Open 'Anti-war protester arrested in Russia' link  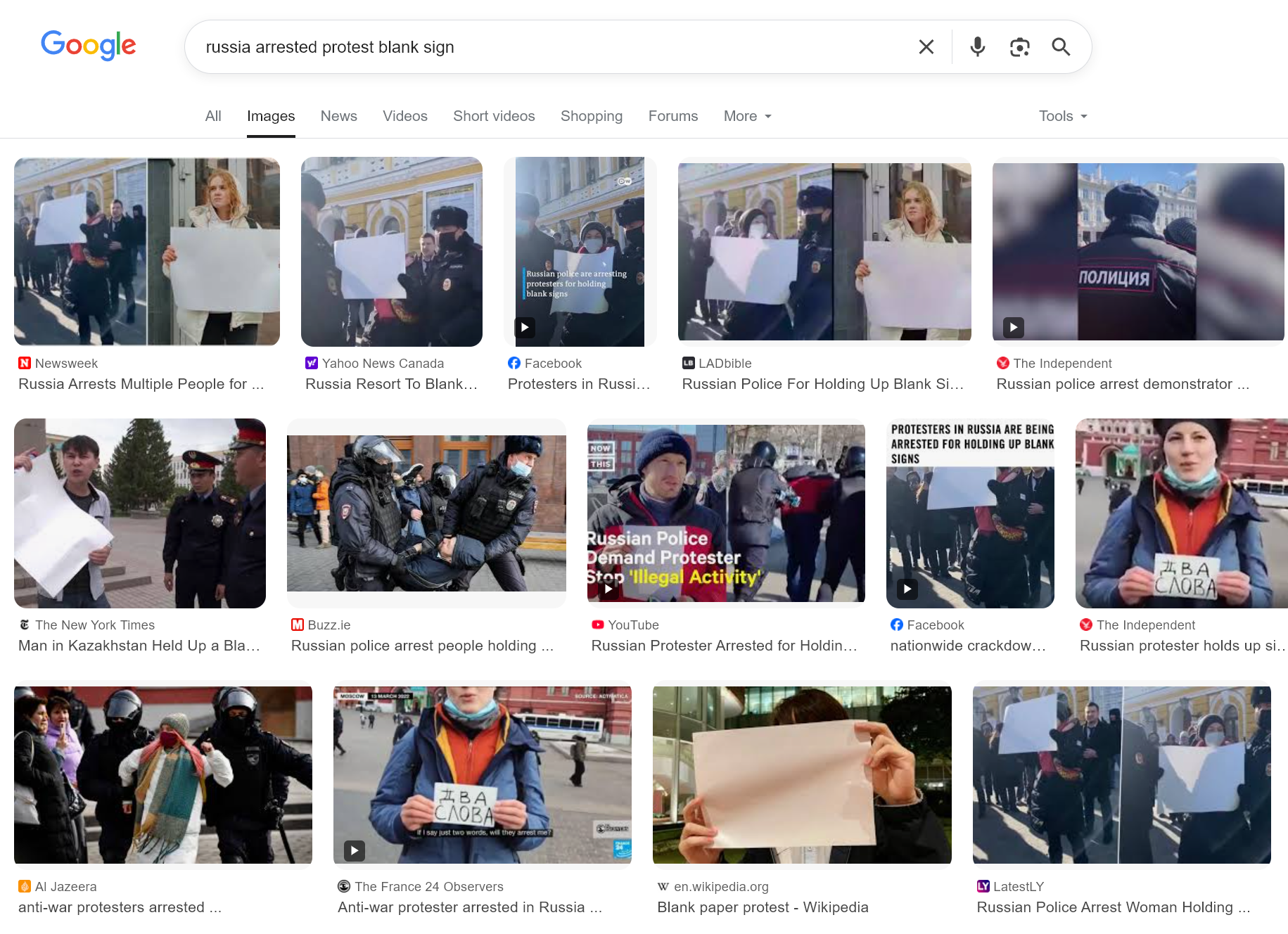[x=470, y=907]
